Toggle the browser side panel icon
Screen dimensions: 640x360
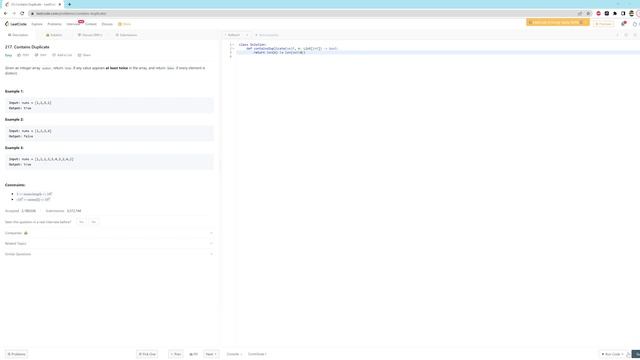pyautogui.click(x=623, y=13)
